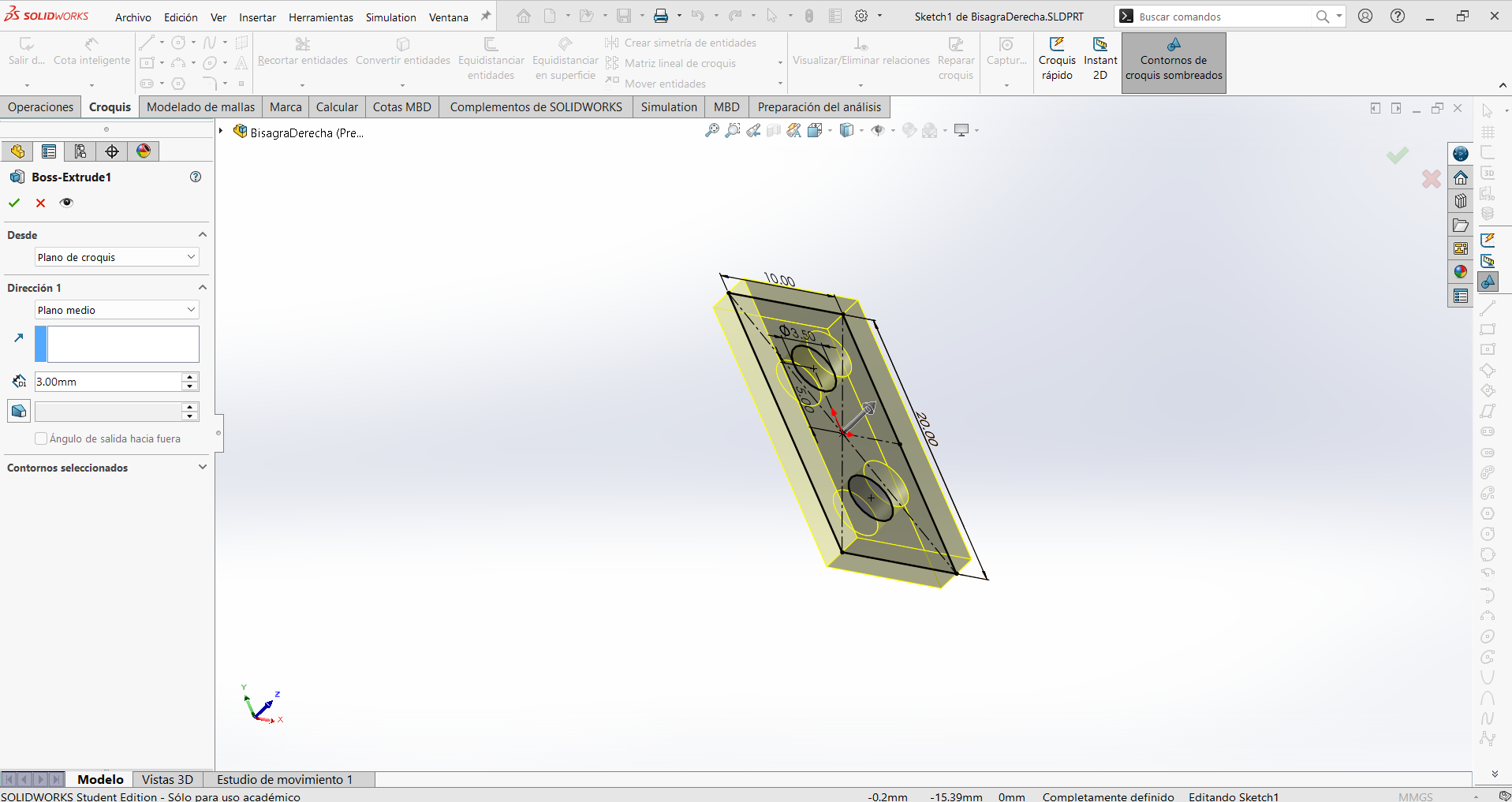Open the DisplayManager color sphere tab
This screenshot has height=802, width=1512.
(144, 151)
